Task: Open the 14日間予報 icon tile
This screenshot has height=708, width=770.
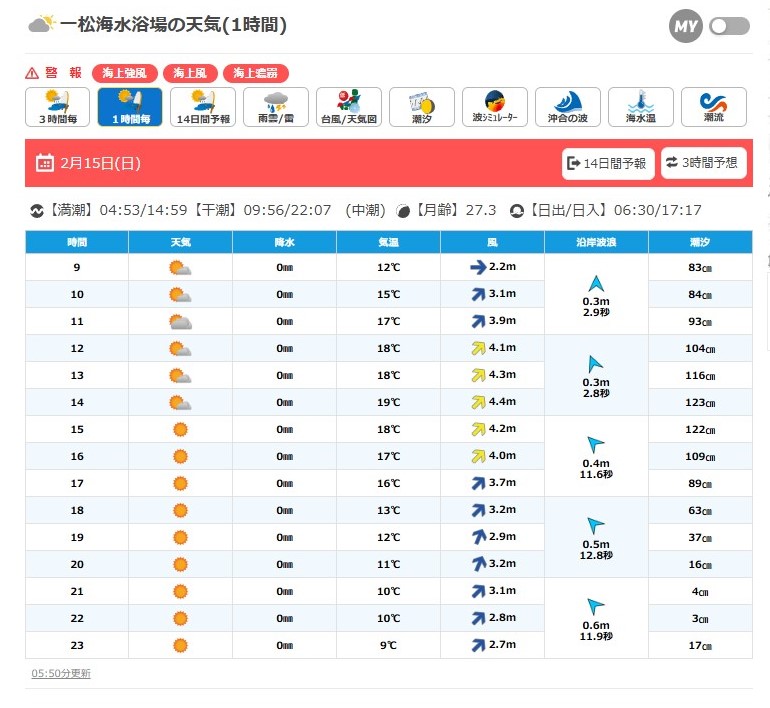Action: 203,107
